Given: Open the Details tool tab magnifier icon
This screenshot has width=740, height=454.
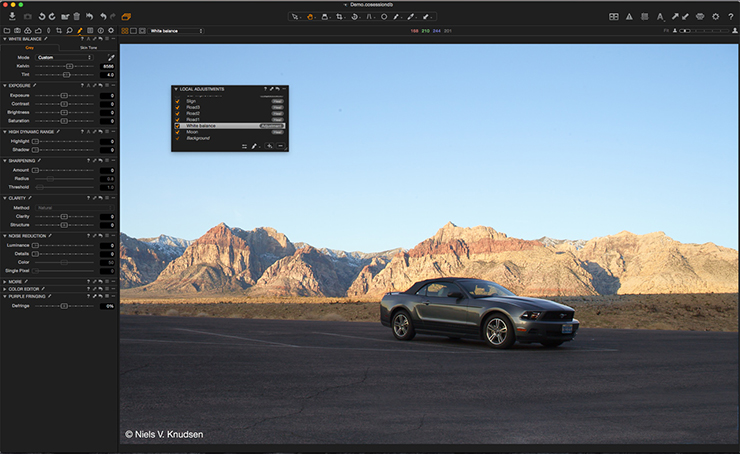Looking at the screenshot, I should pyautogui.click(x=69, y=31).
